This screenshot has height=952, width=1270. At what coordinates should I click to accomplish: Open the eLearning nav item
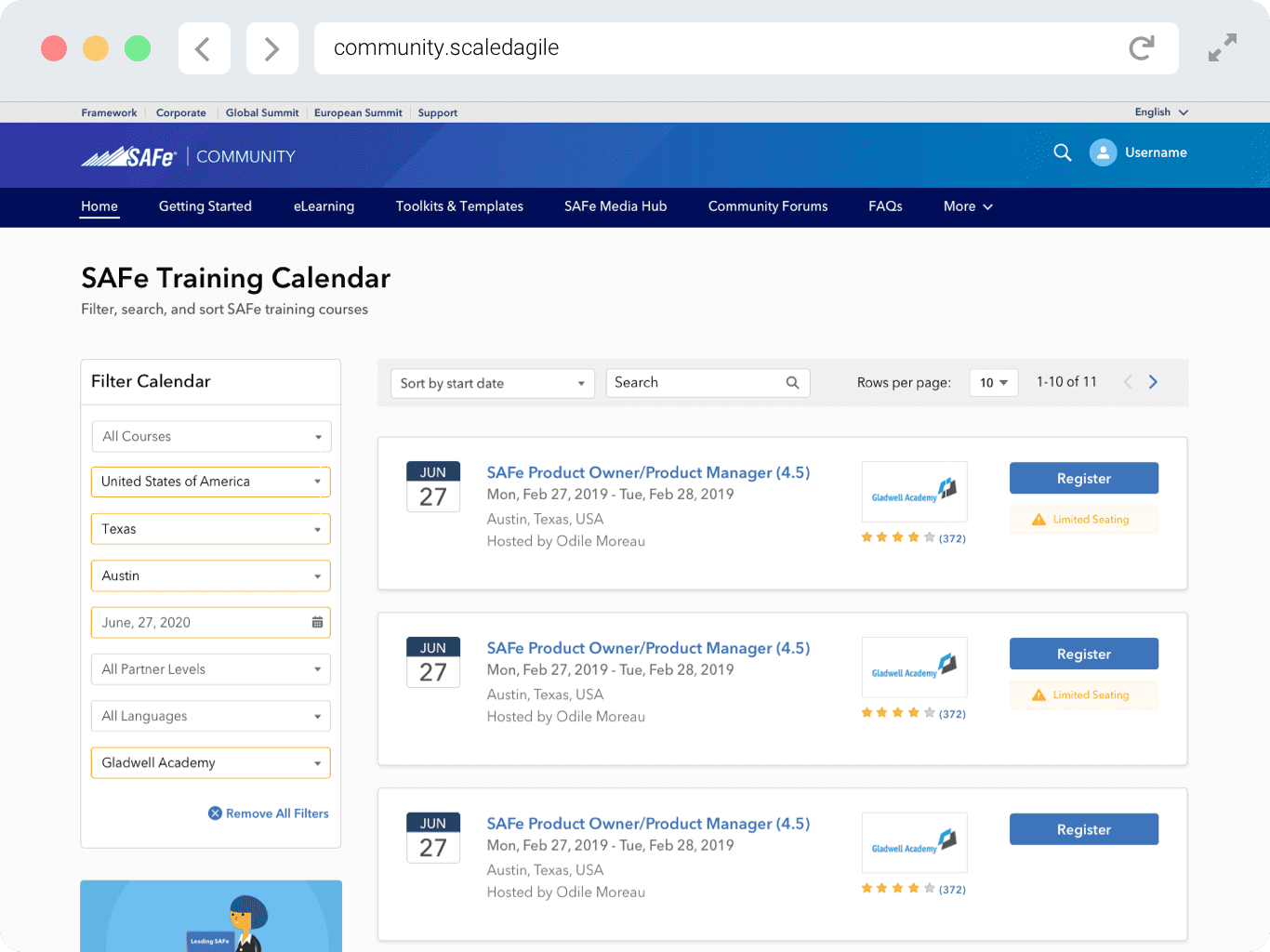point(324,206)
